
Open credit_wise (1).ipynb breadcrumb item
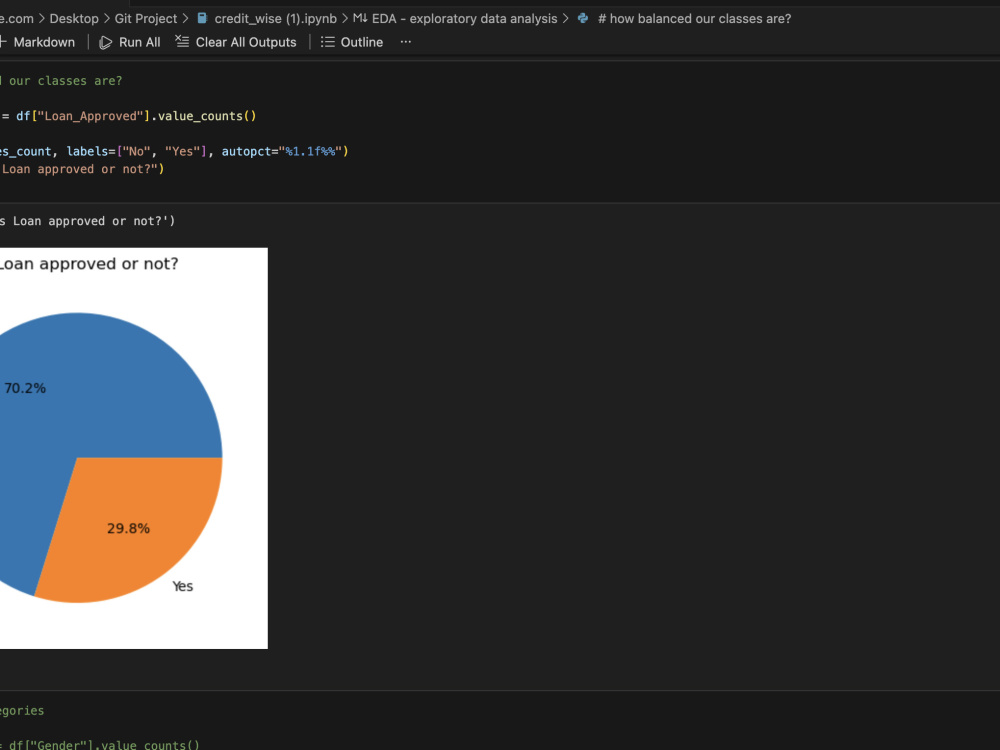coord(276,18)
